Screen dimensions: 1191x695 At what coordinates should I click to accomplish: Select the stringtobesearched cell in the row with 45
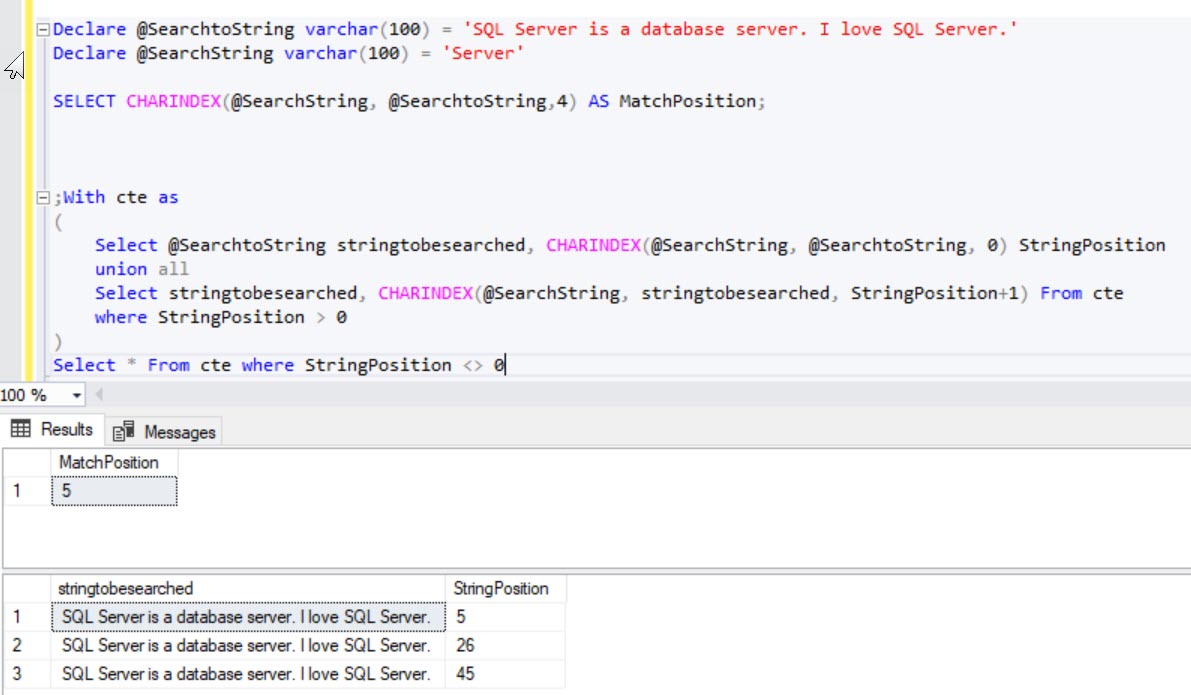248,674
